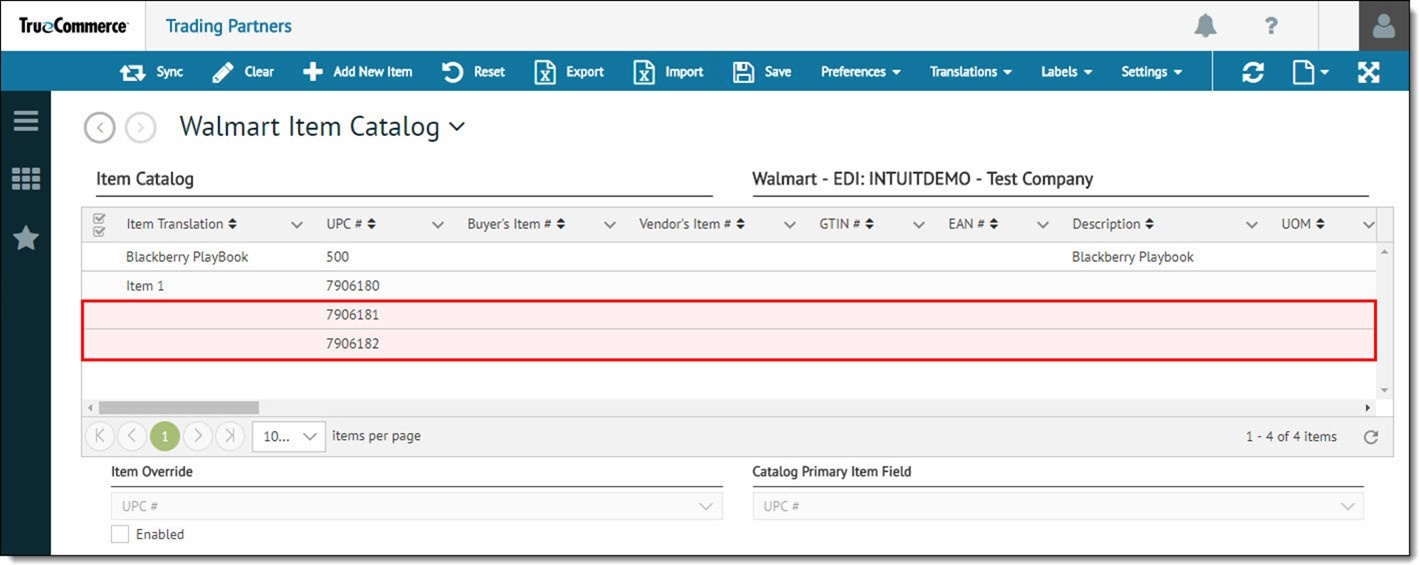Open the user profile avatar

click(1384, 26)
